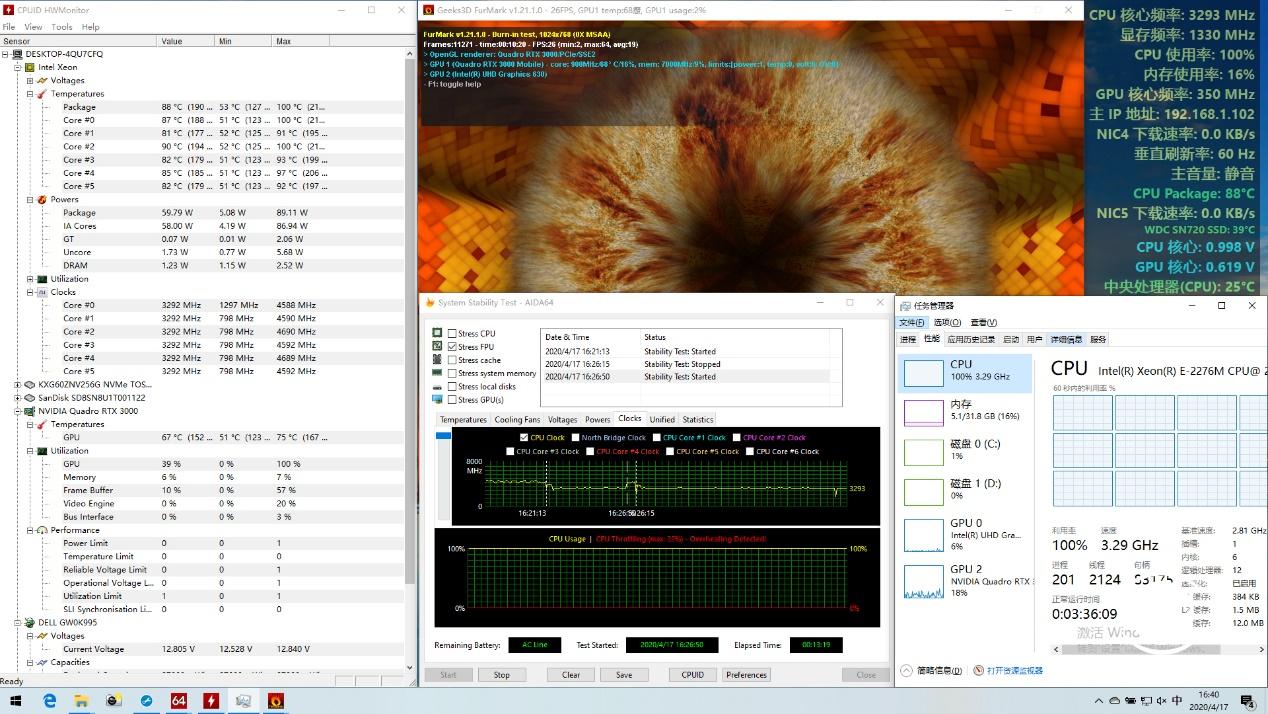Click the Resource Monitor icon in Task Manager

pyautogui.click(x=977, y=670)
